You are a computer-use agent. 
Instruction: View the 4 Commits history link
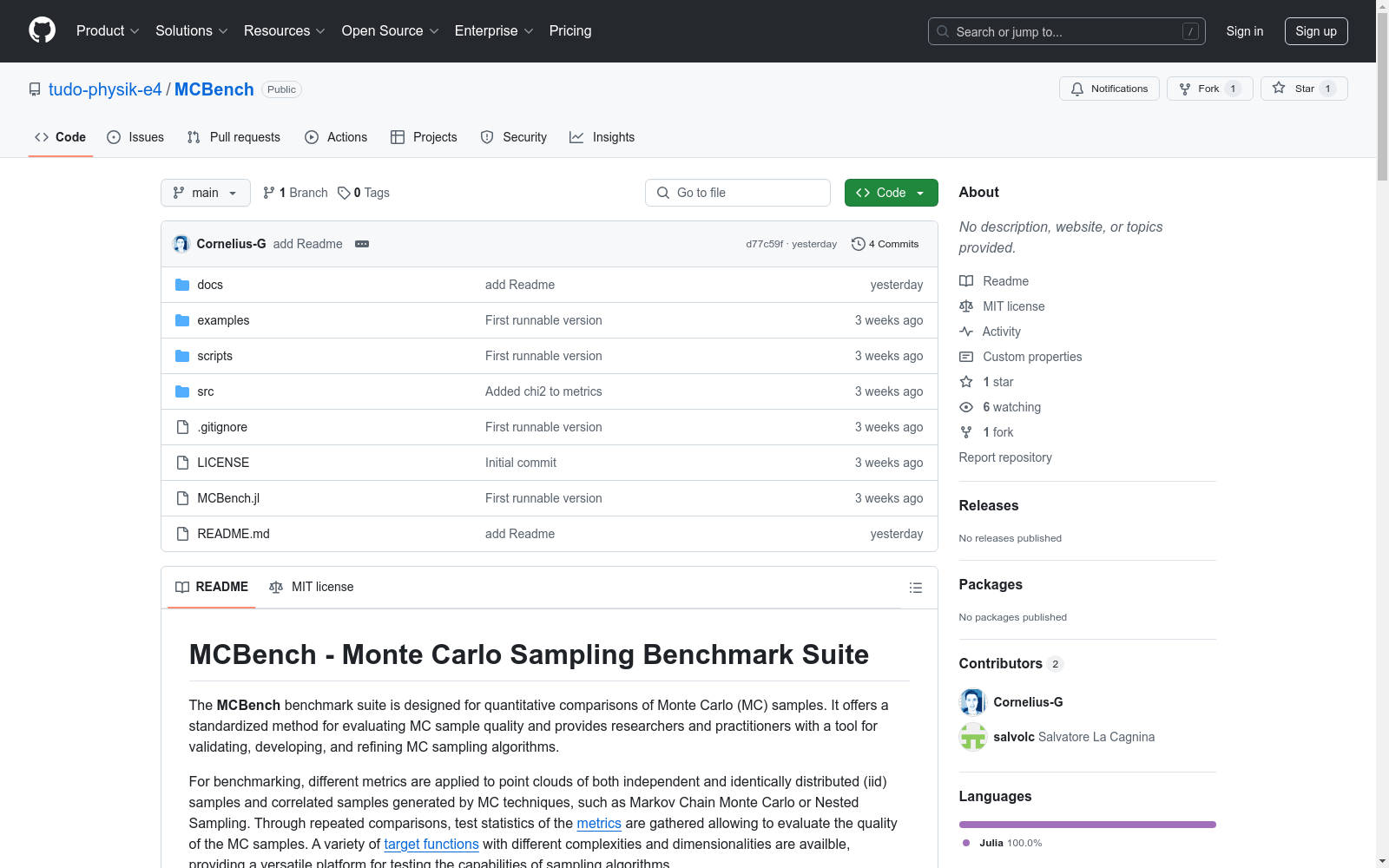click(885, 244)
